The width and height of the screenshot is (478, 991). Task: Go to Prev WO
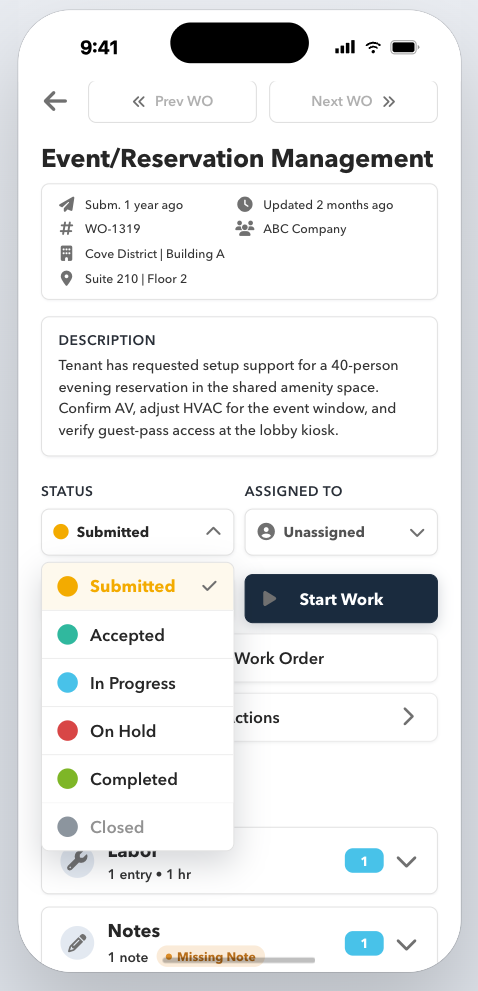[x=173, y=101]
